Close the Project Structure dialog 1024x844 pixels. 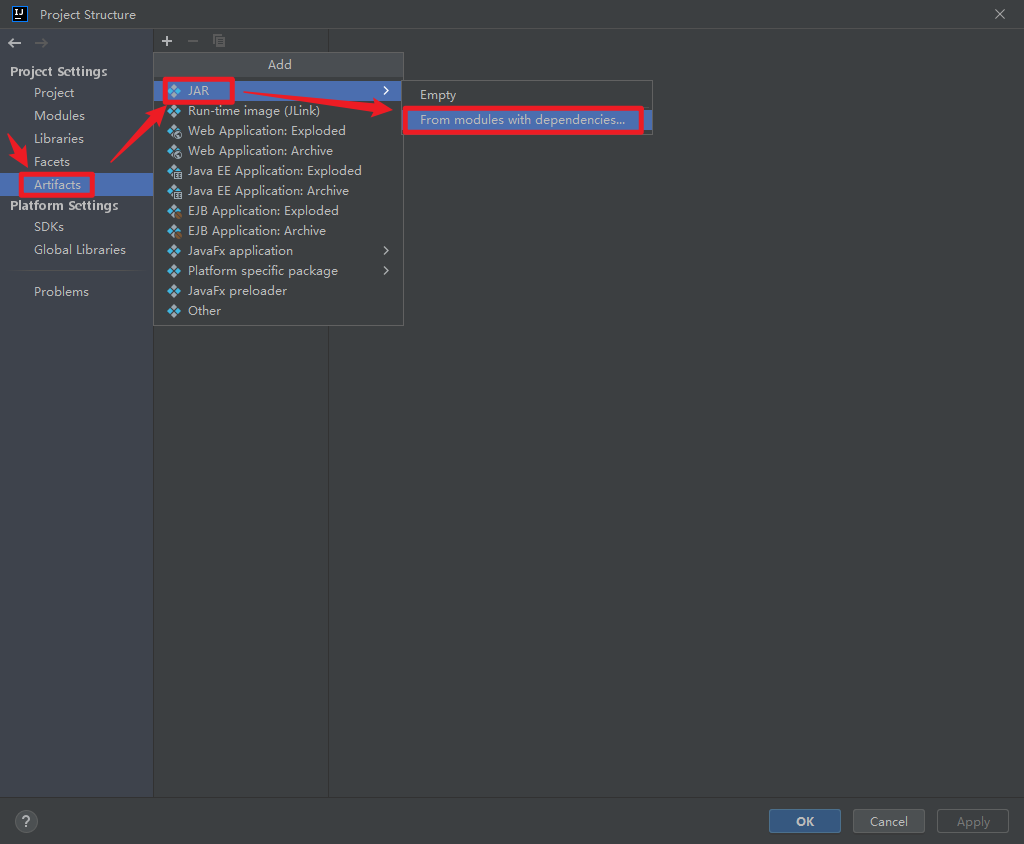pyautogui.click(x=1000, y=14)
